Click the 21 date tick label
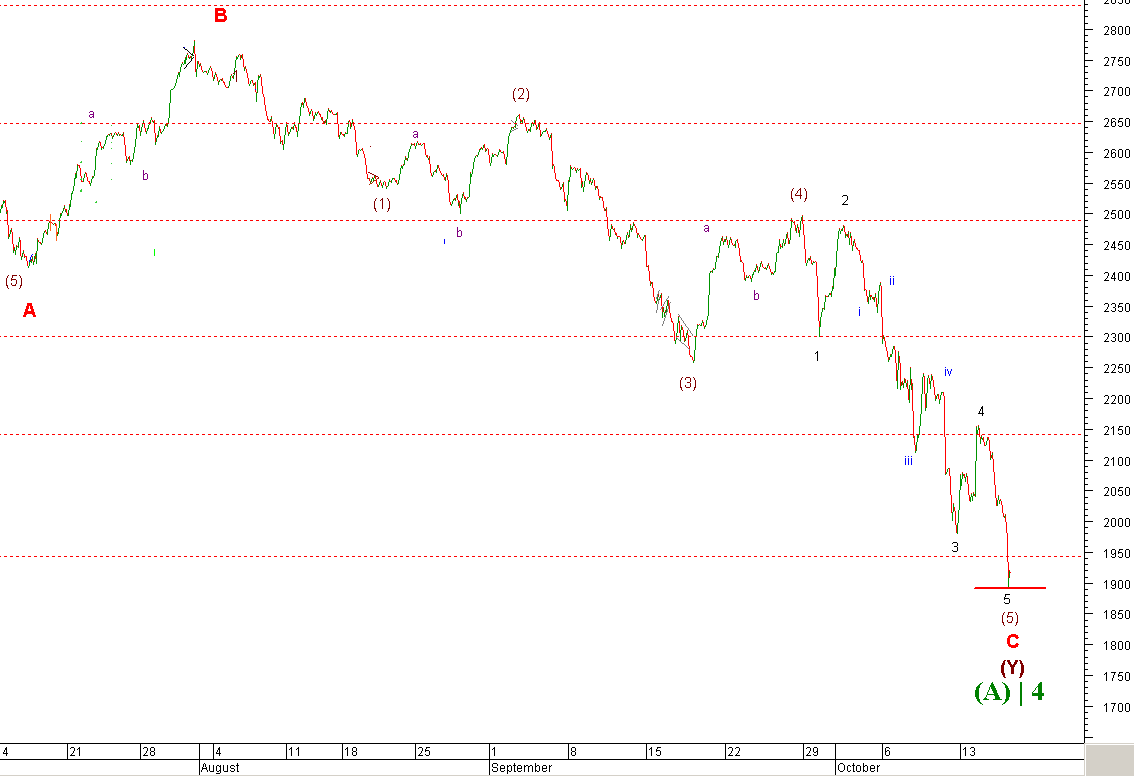 coord(75,752)
